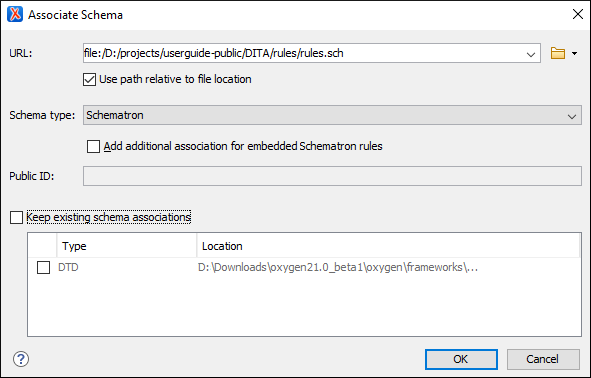The height and width of the screenshot is (378, 591).
Task: Close the Associate Schema dialog
Action: point(577,14)
